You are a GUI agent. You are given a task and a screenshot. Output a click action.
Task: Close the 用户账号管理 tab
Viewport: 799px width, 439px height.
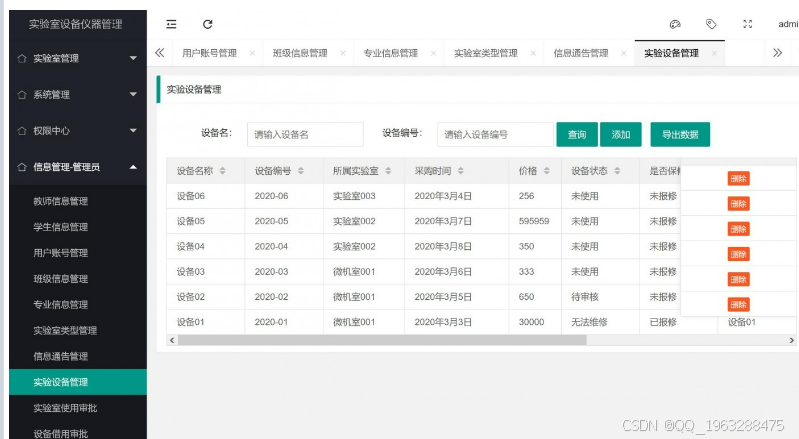252,53
